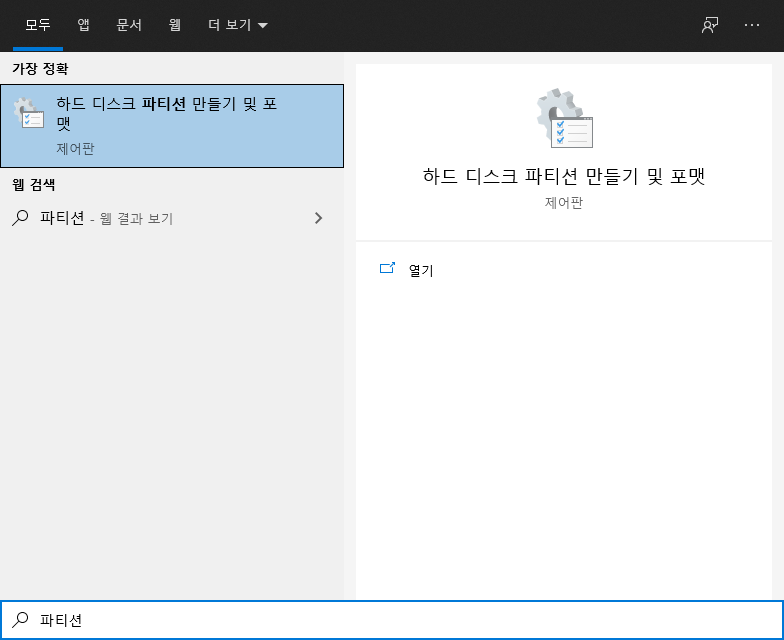The width and height of the screenshot is (784, 640).
Task: Click the web search magnifier icon beside 파티션
Action: [x=20, y=218]
